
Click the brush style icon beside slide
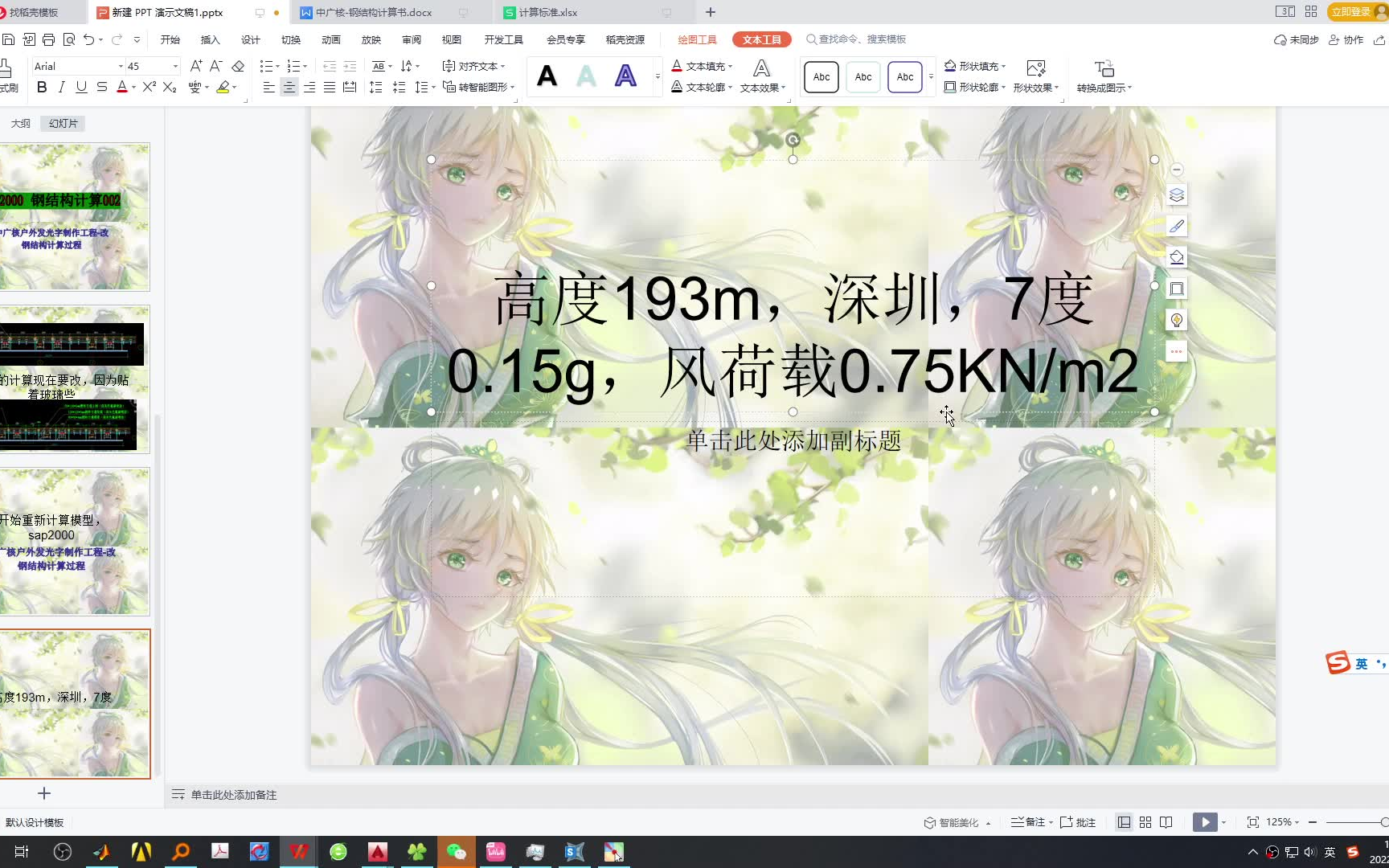1177,227
